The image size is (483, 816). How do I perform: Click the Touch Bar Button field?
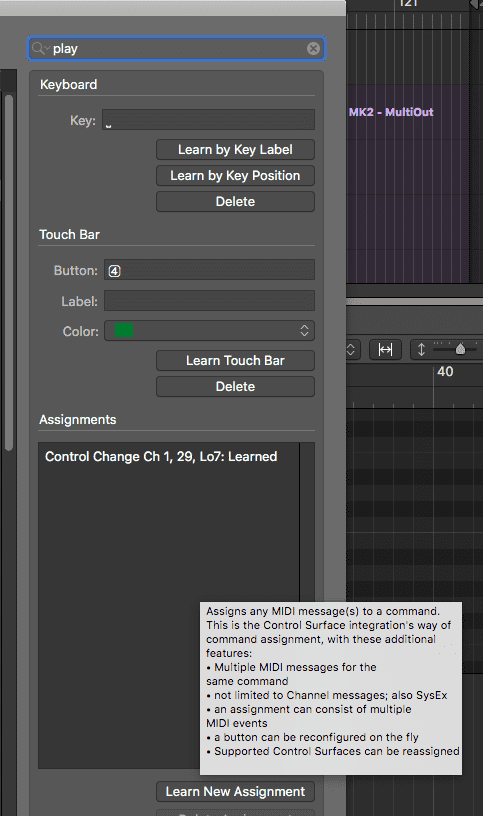(209, 270)
